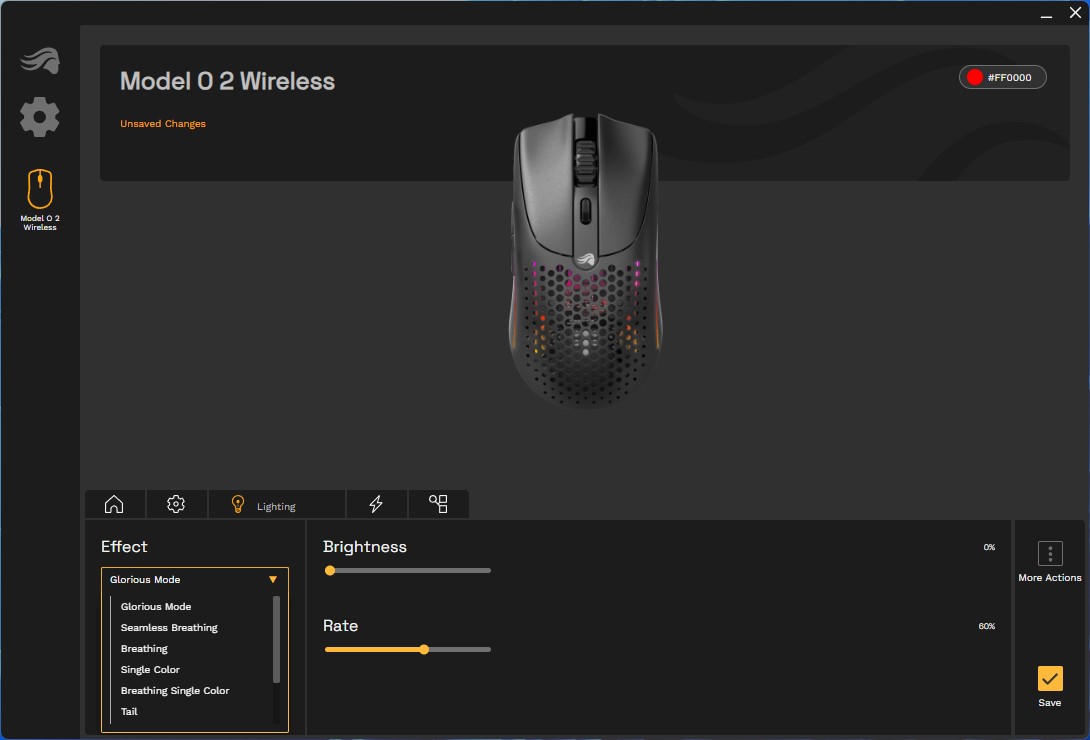Pick the Tail lighting effect
Screen dimensions: 1090x740
129,712
